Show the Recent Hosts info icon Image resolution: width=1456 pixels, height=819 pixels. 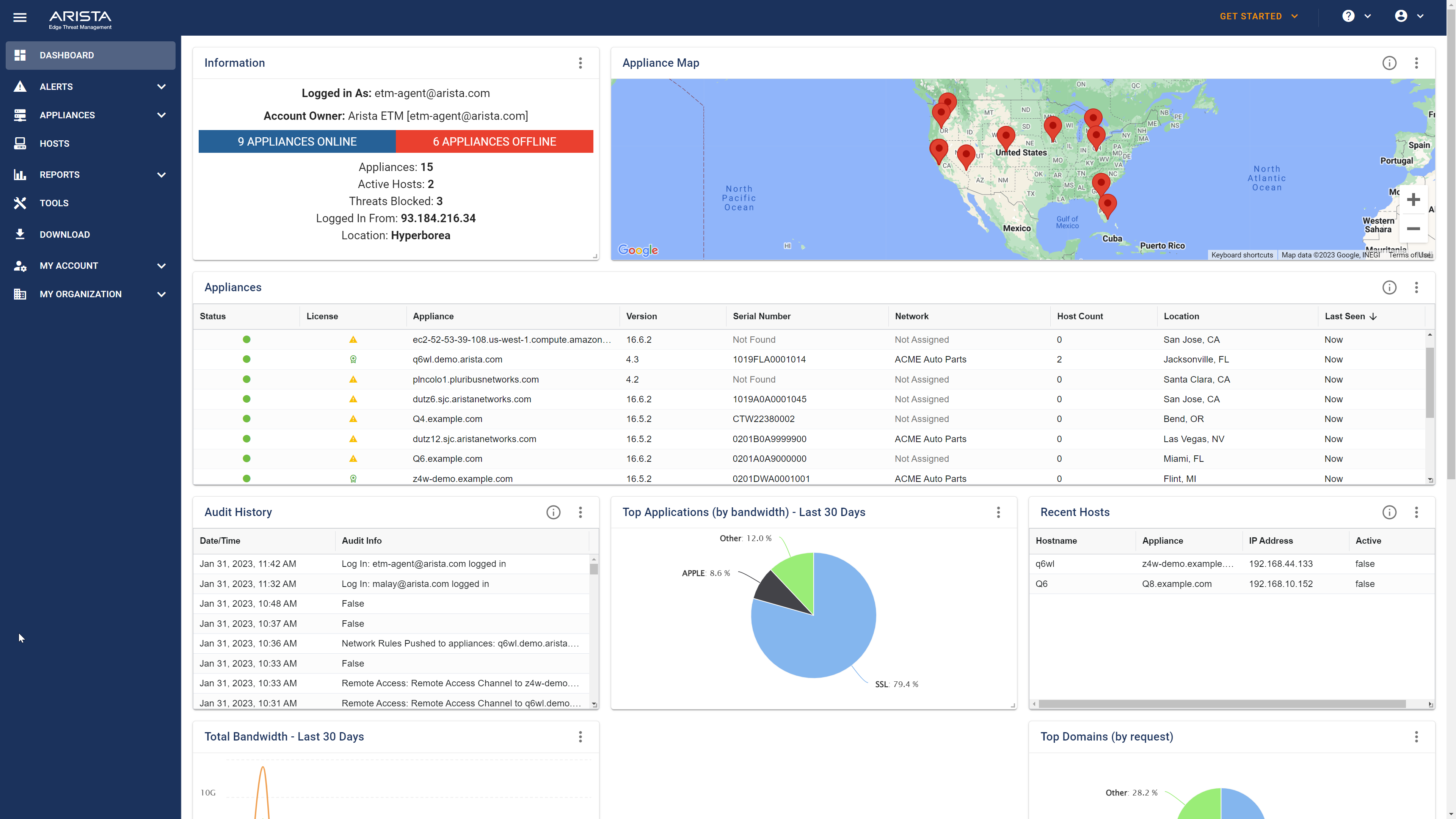(1389, 512)
